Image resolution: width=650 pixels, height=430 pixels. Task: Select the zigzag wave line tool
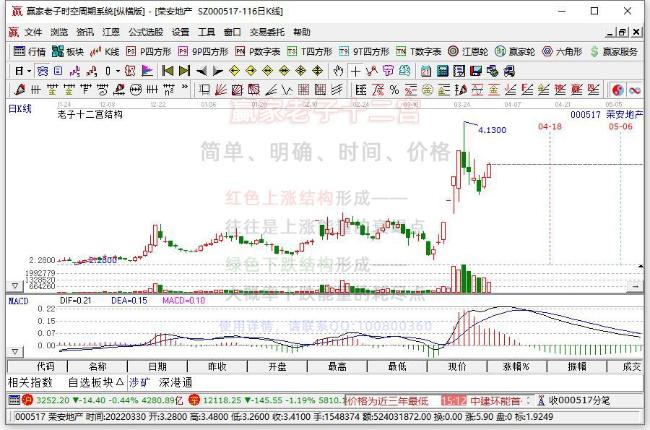287,90
